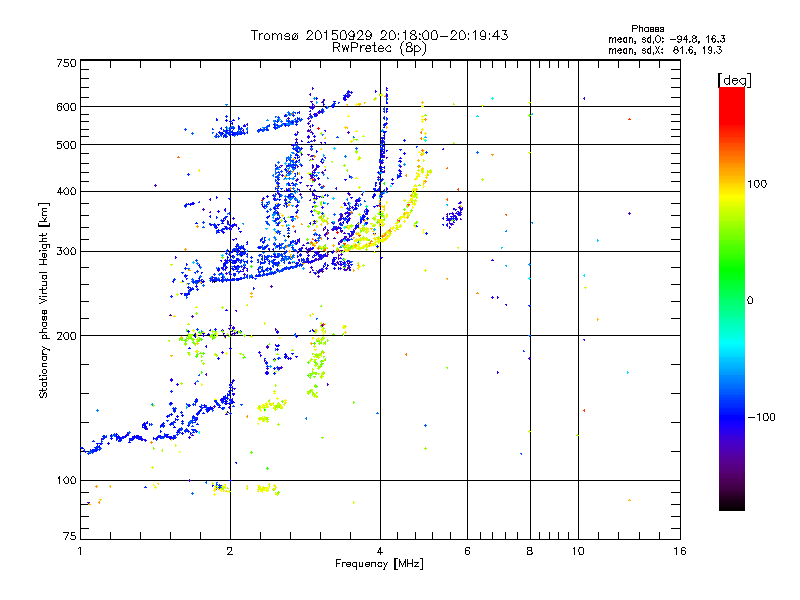Click the 'mean, sd,X: 81.6, 19.3' statistic
The height and width of the screenshot is (600, 800).
click(x=665, y=50)
